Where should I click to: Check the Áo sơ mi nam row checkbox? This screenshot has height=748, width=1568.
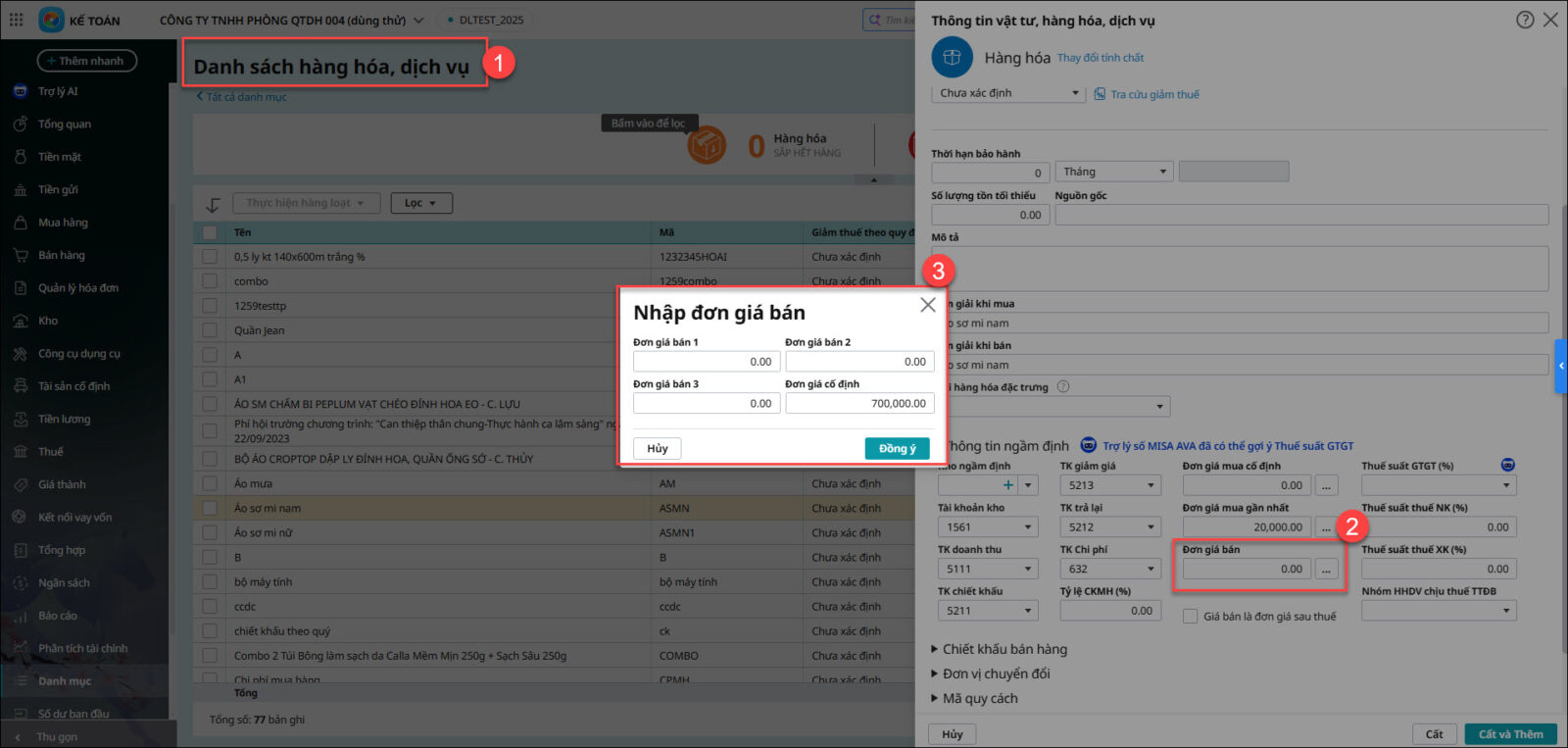click(x=210, y=508)
